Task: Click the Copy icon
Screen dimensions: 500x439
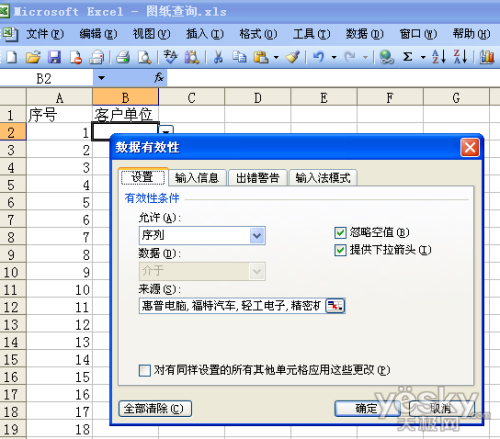Action: pyautogui.click(x=239, y=57)
